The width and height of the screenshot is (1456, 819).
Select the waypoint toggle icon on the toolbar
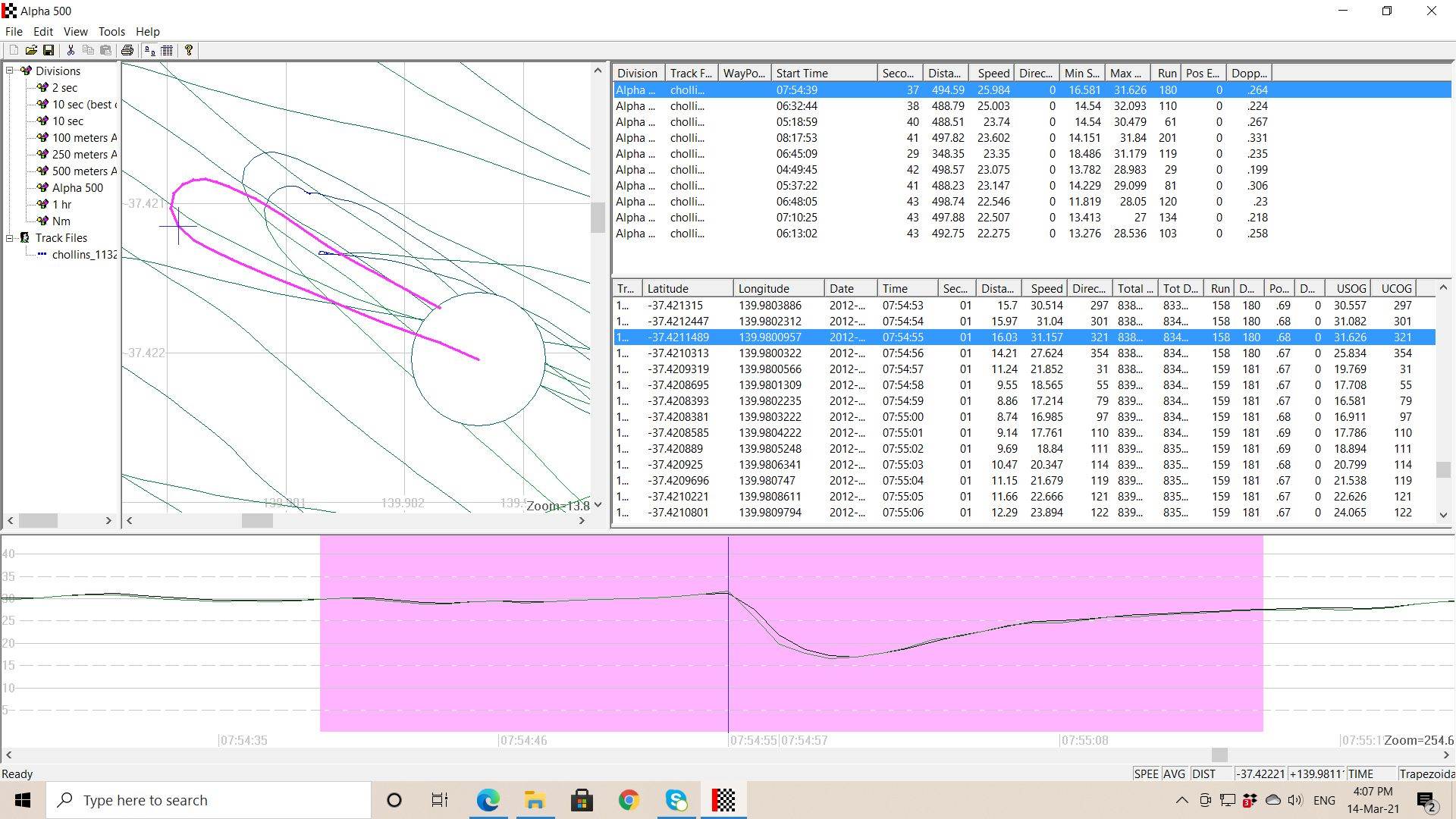point(149,50)
